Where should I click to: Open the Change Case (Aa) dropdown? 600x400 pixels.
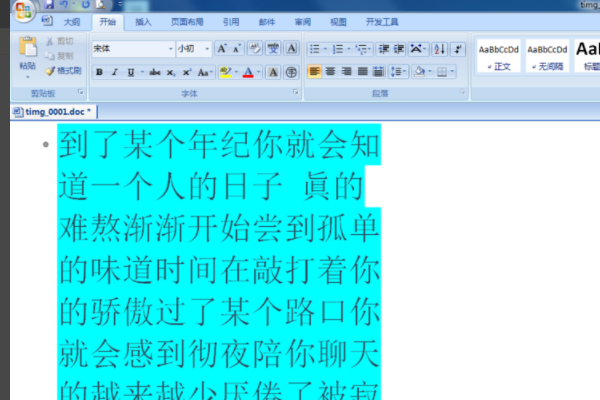205,72
